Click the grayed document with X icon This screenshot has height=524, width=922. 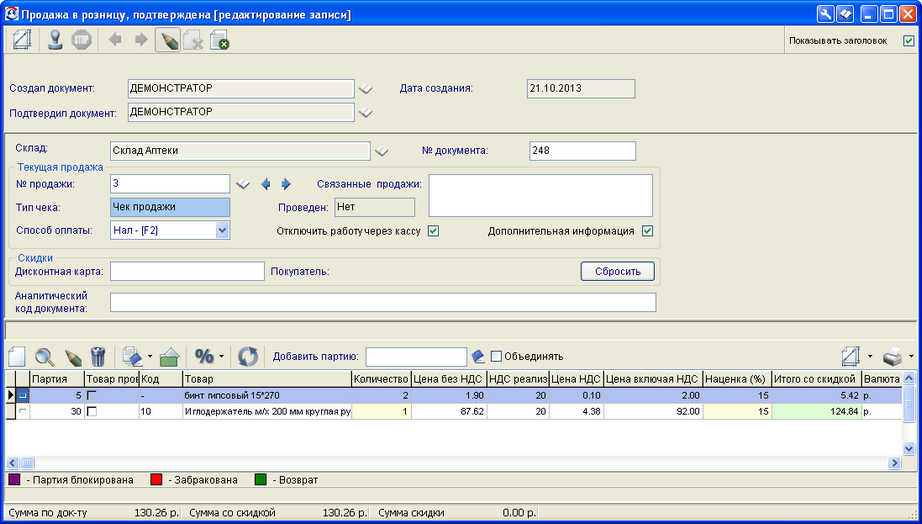193,41
